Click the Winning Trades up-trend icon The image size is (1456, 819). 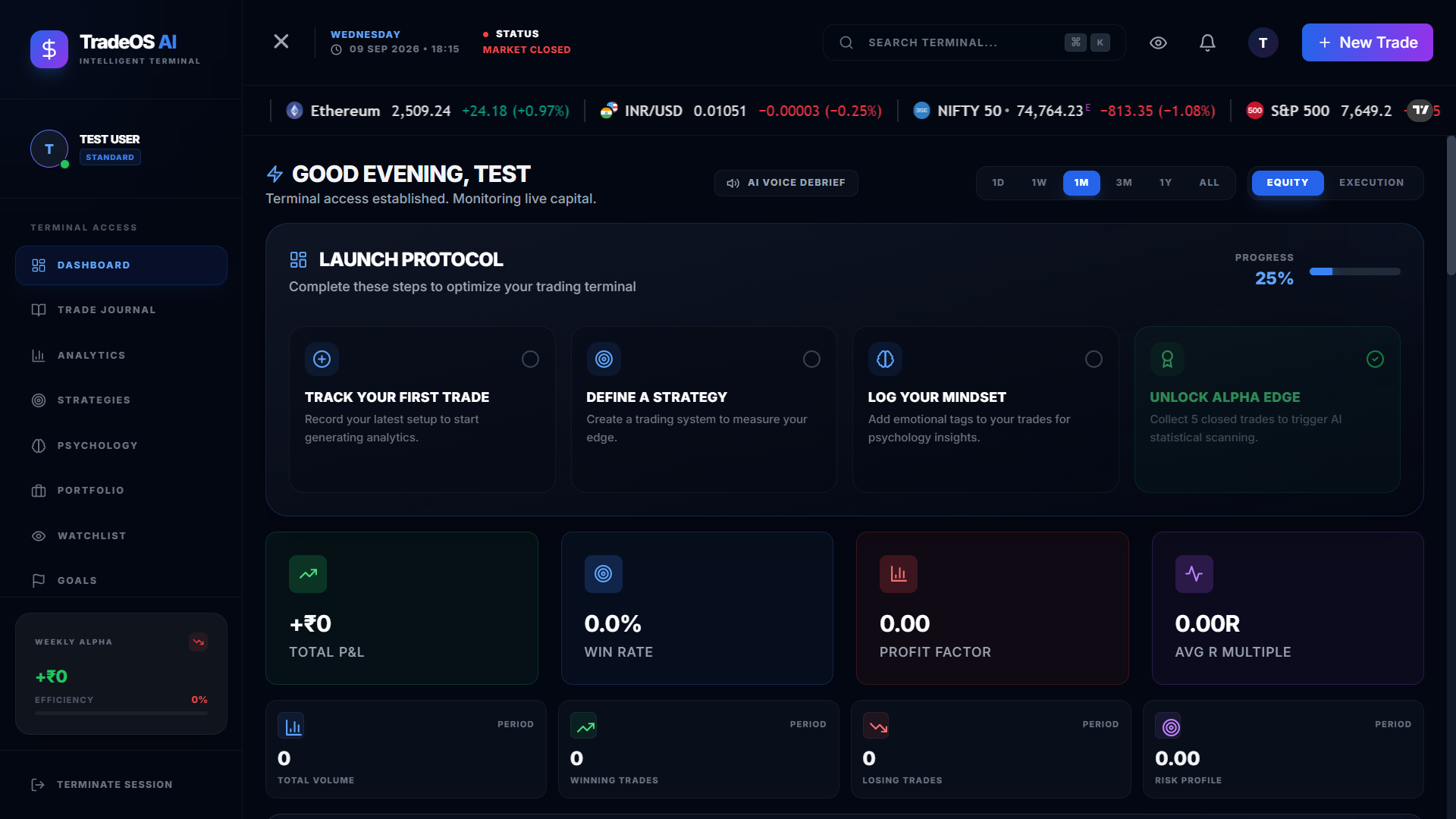click(584, 726)
